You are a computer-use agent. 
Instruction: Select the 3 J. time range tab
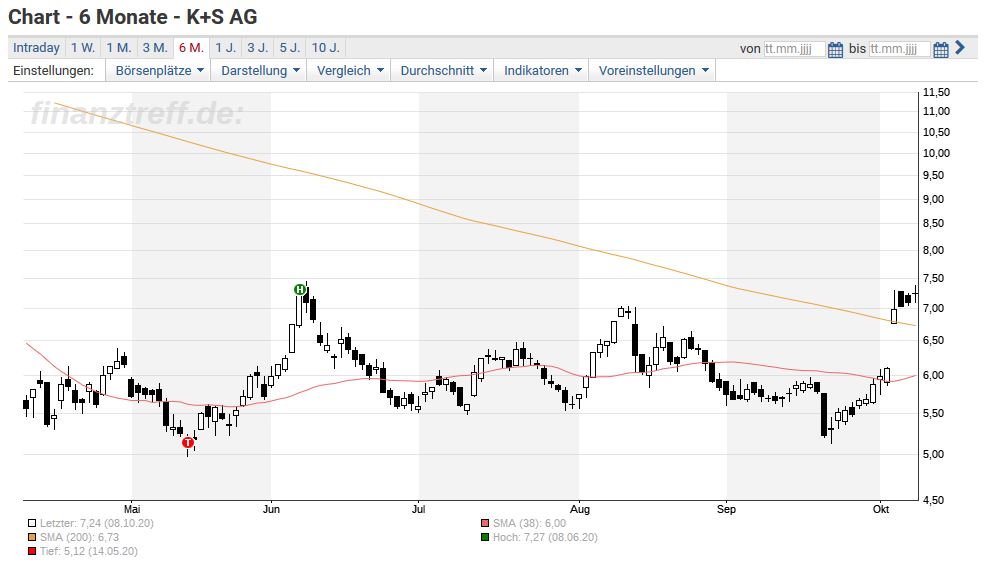coord(257,48)
